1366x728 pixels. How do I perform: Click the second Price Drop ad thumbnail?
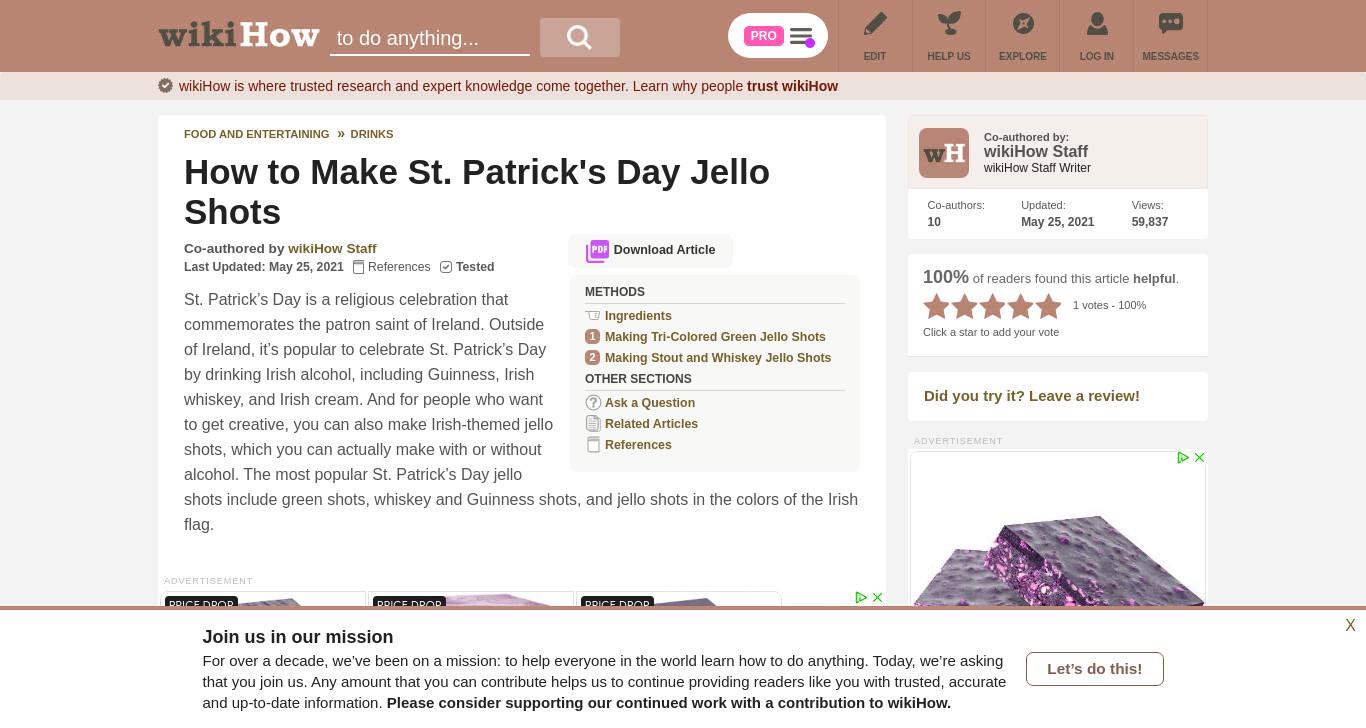471,600
